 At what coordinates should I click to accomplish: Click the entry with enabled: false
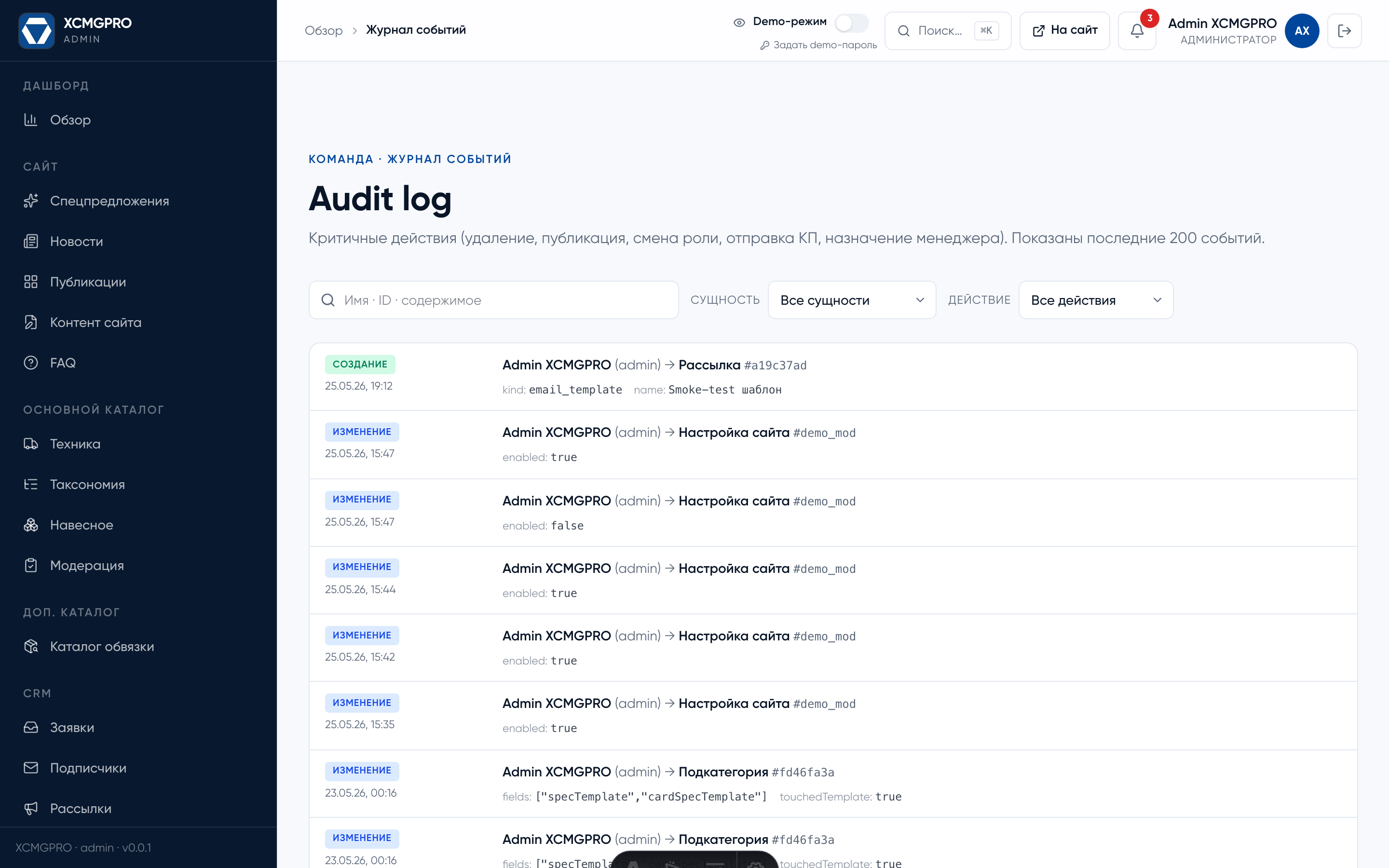pos(833,512)
